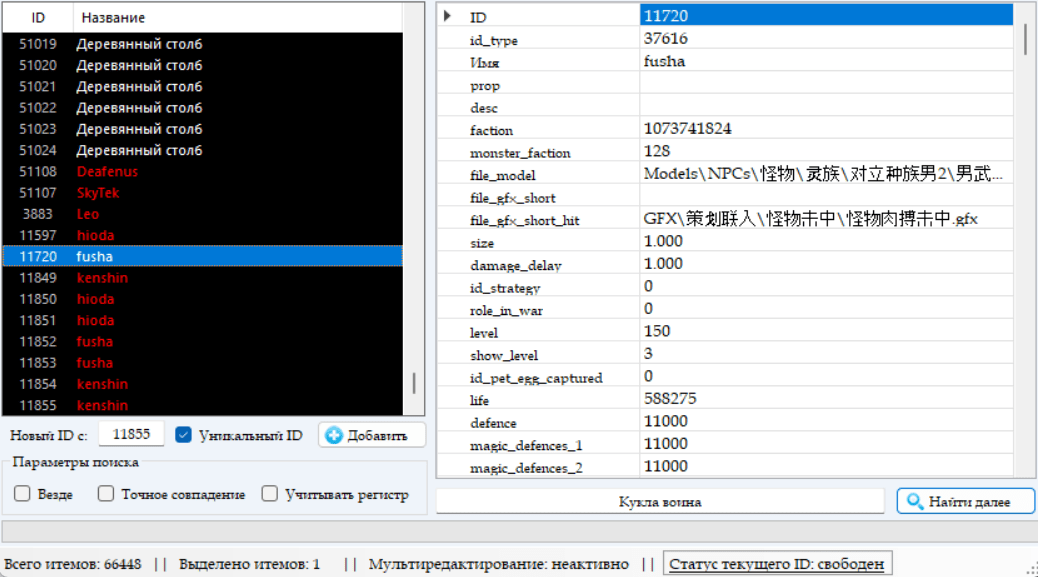Click the Статус текущего ID: свободен link
The image size is (1038, 577).
tap(777, 564)
